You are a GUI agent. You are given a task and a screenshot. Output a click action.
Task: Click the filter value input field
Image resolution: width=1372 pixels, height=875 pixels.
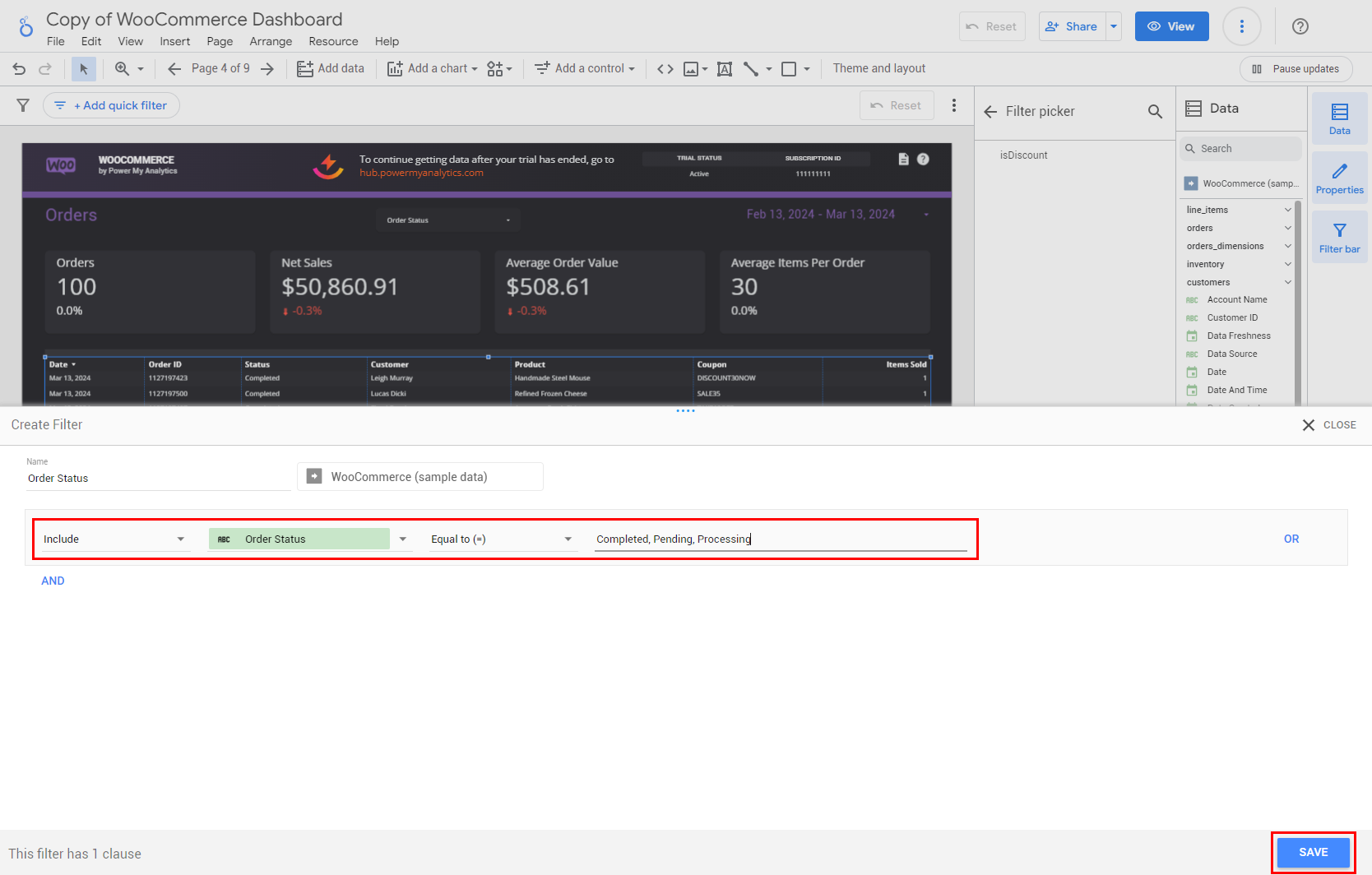pos(780,539)
